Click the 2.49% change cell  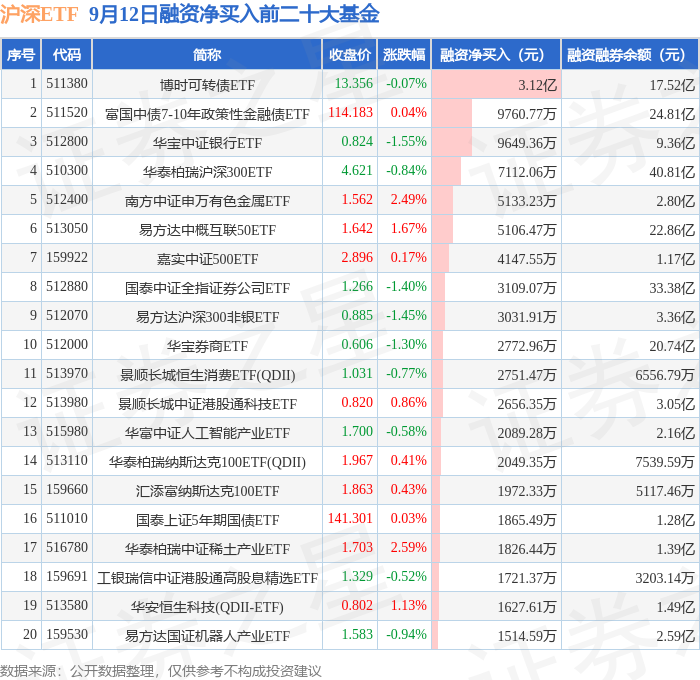(x=408, y=200)
